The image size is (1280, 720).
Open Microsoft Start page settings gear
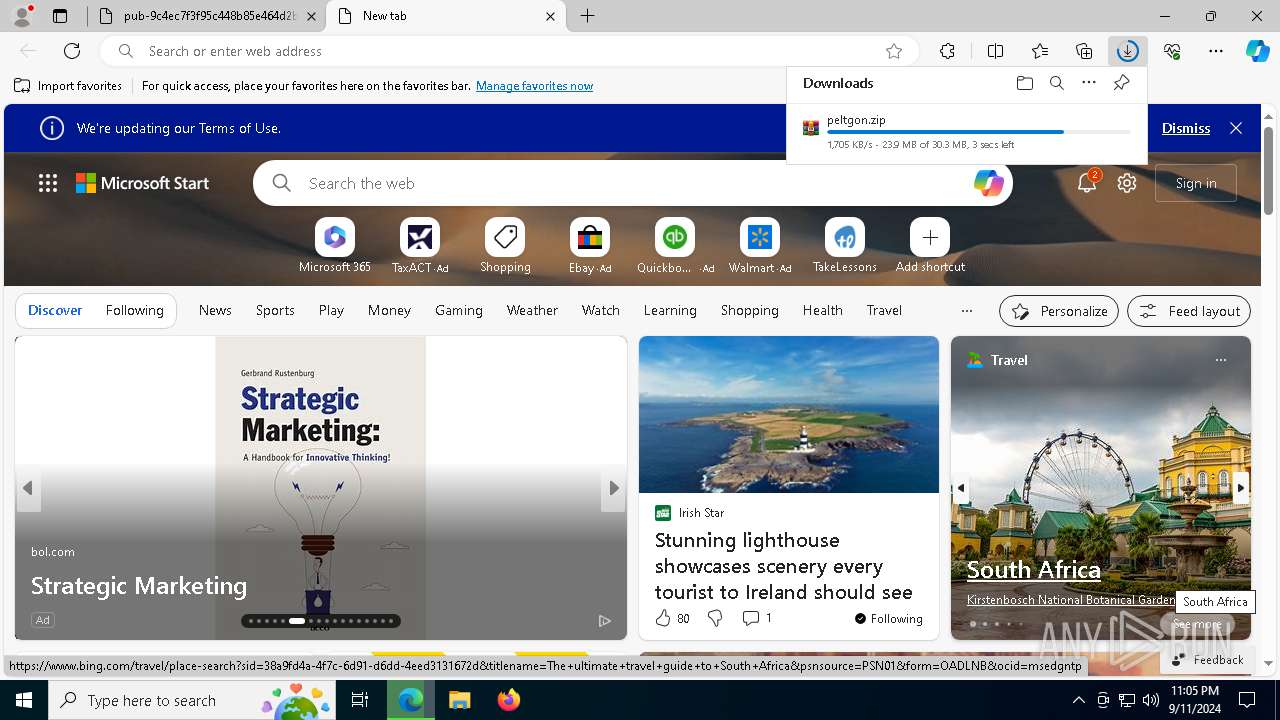click(x=1127, y=183)
